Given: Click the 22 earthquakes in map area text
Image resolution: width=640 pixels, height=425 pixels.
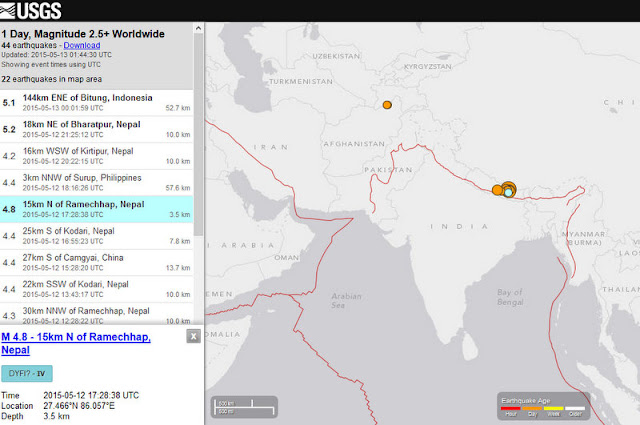Looking at the screenshot, I should click(51, 79).
